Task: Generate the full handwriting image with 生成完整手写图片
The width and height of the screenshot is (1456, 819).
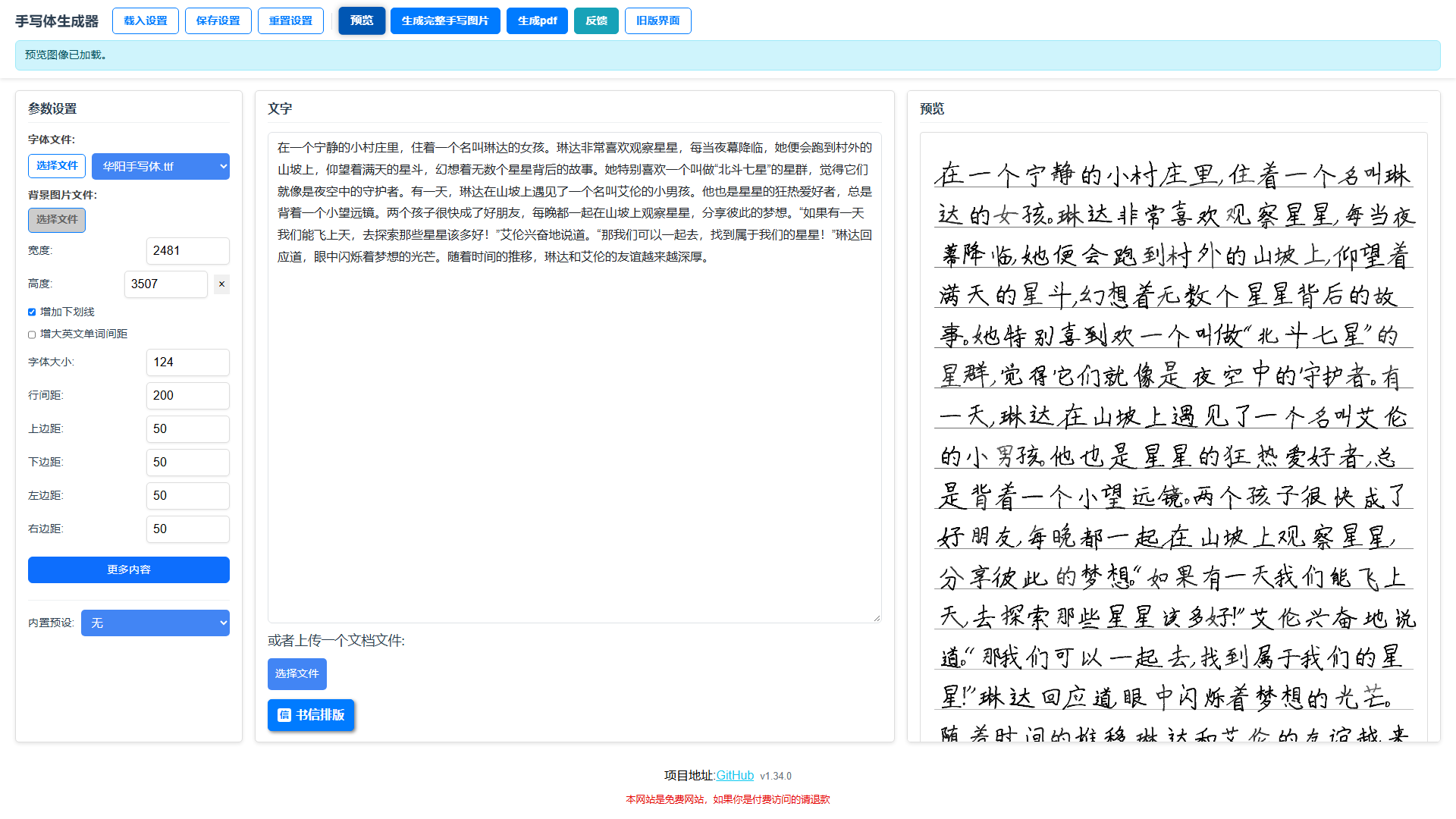Action: tap(445, 21)
